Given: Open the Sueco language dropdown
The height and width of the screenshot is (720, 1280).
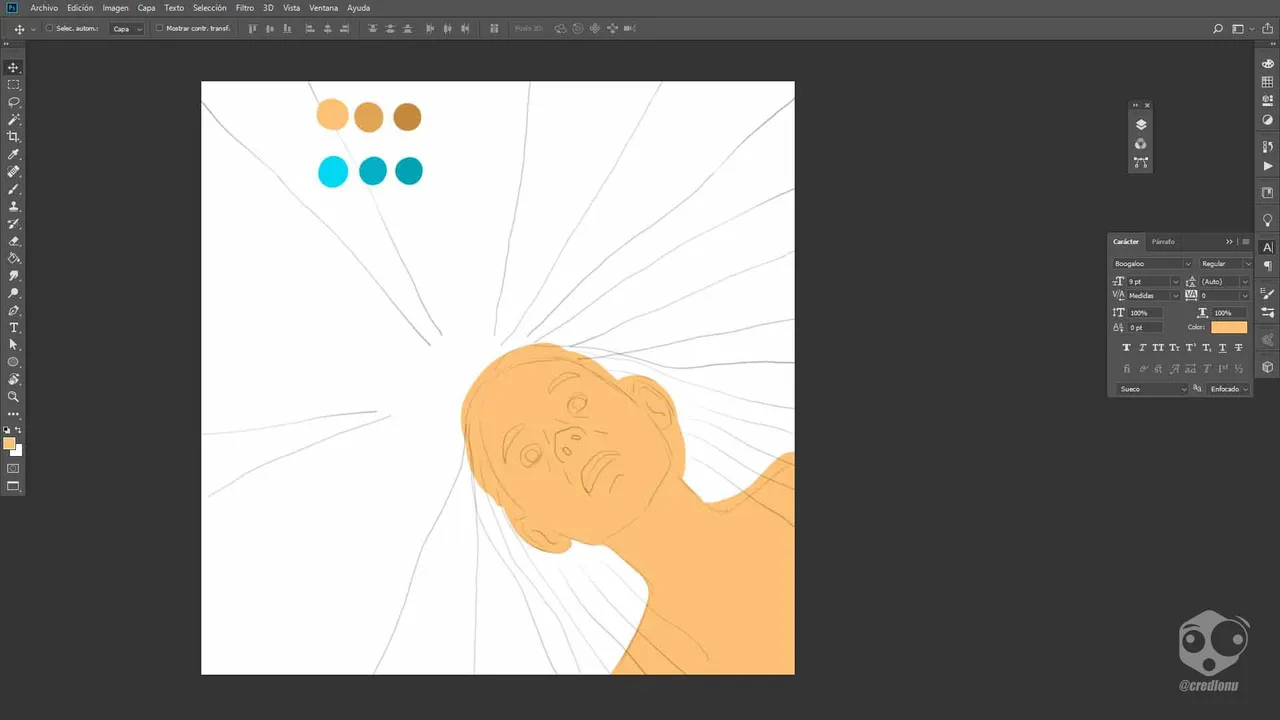Looking at the screenshot, I should 1153,389.
